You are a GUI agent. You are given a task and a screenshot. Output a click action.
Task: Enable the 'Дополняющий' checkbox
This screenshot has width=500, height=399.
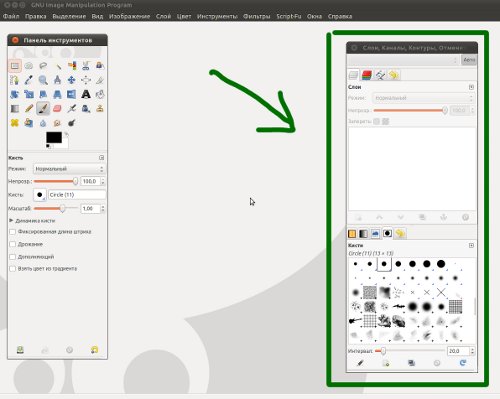[x=13, y=257]
